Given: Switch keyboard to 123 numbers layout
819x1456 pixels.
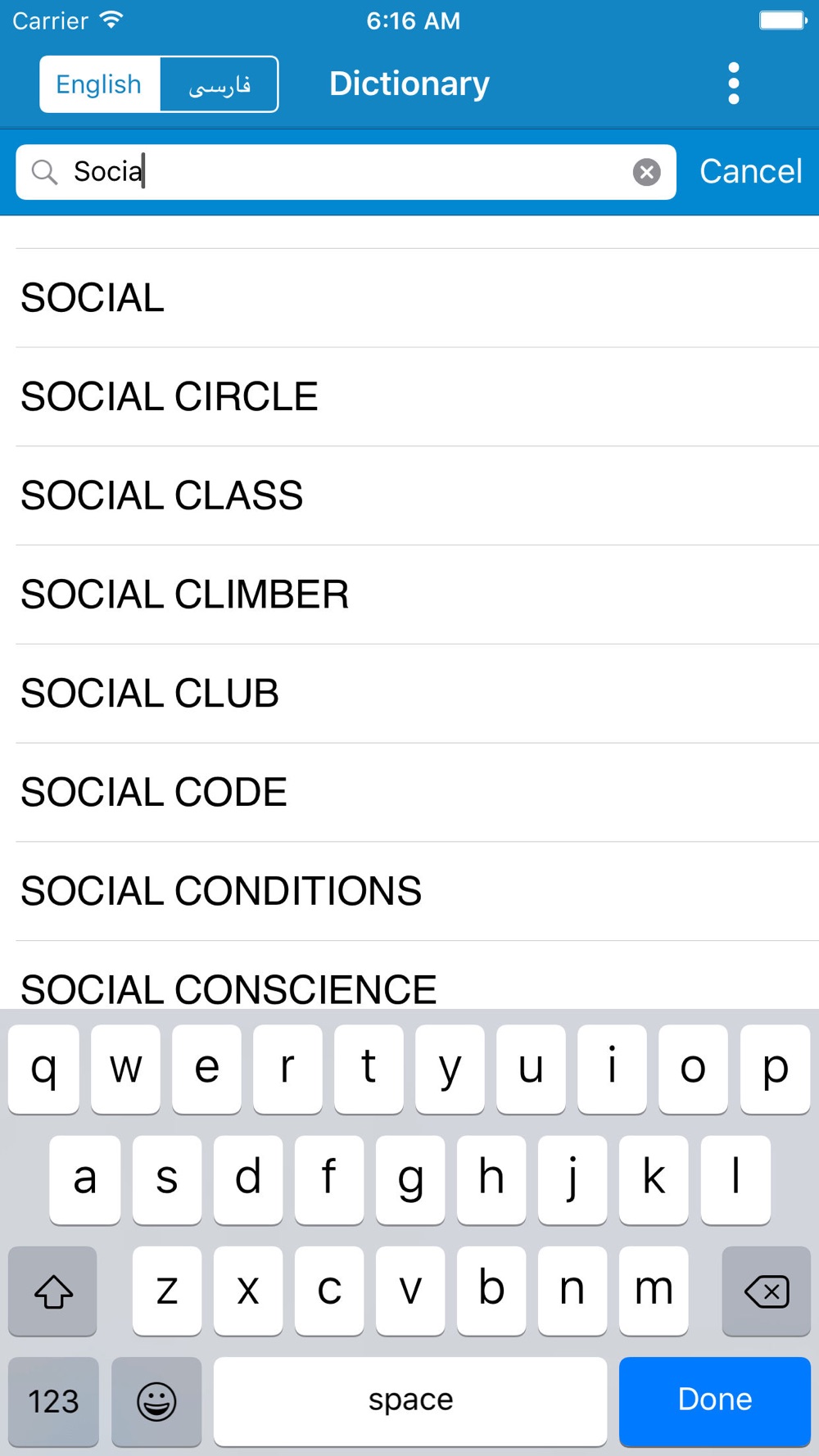Looking at the screenshot, I should coord(53,1401).
